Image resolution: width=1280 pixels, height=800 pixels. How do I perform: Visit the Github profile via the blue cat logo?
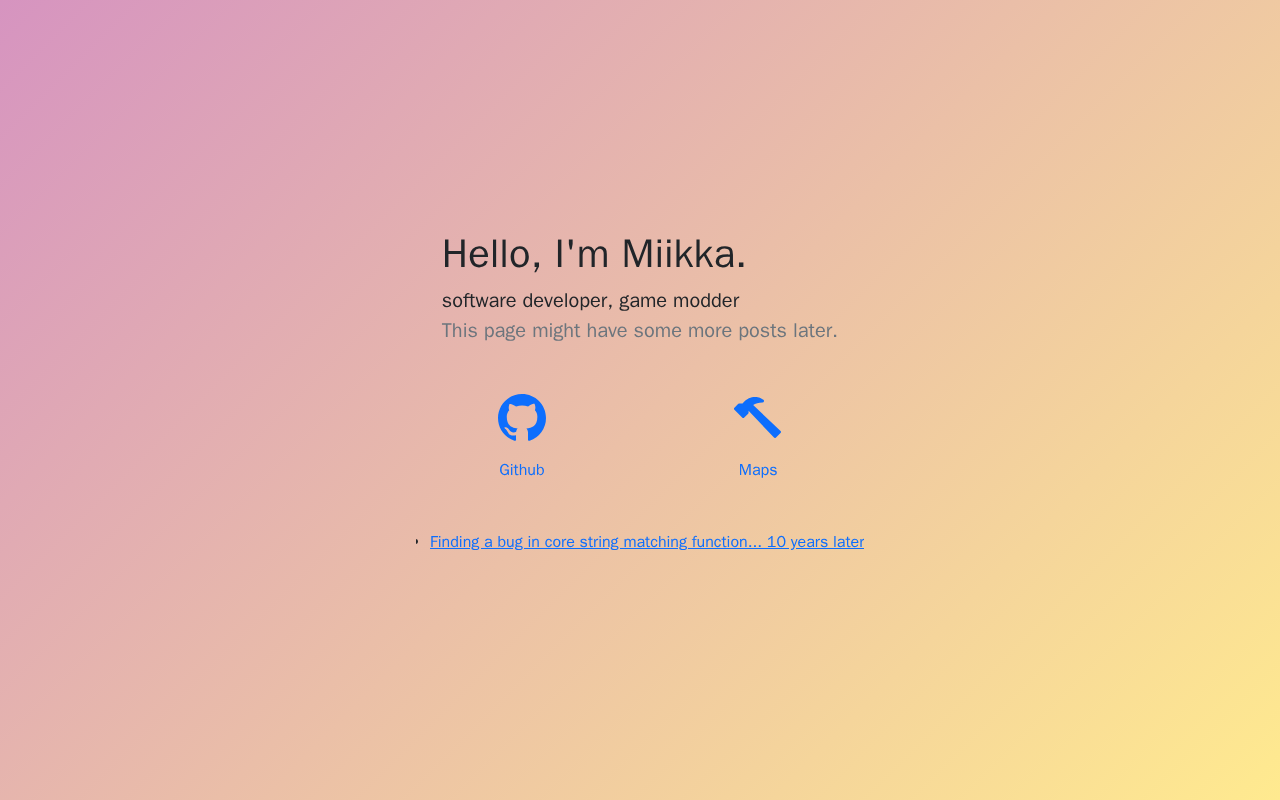tap(522, 418)
